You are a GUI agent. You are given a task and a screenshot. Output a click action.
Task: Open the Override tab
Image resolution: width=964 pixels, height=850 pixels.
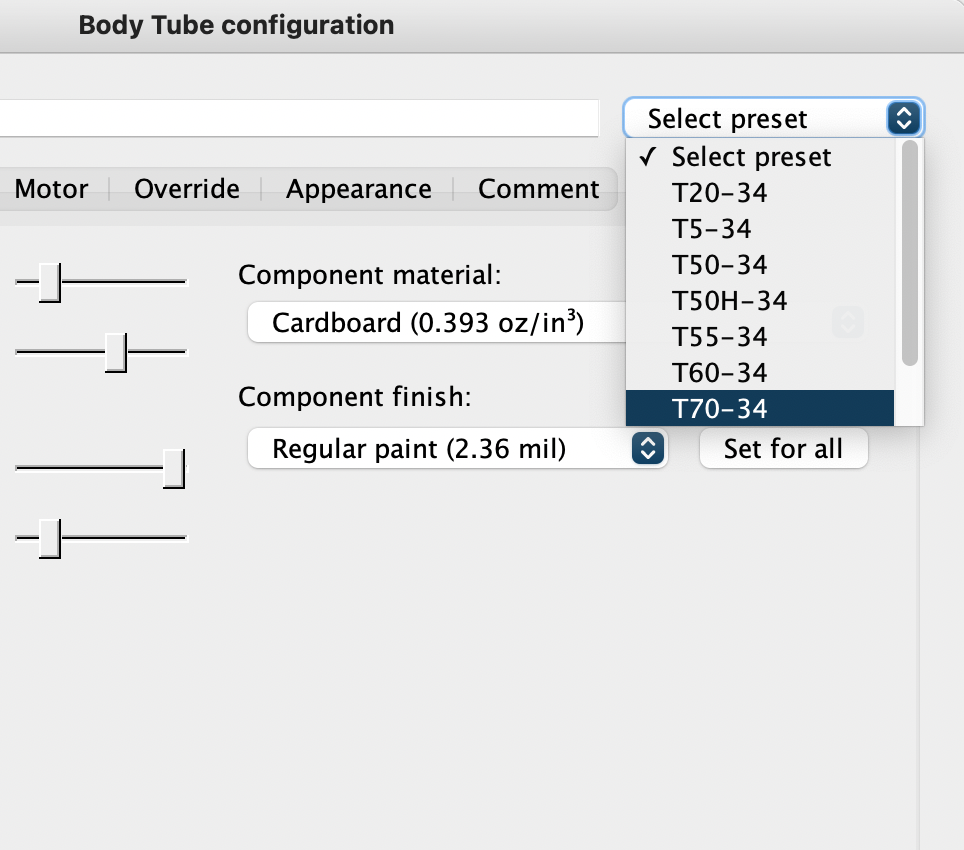(187, 189)
